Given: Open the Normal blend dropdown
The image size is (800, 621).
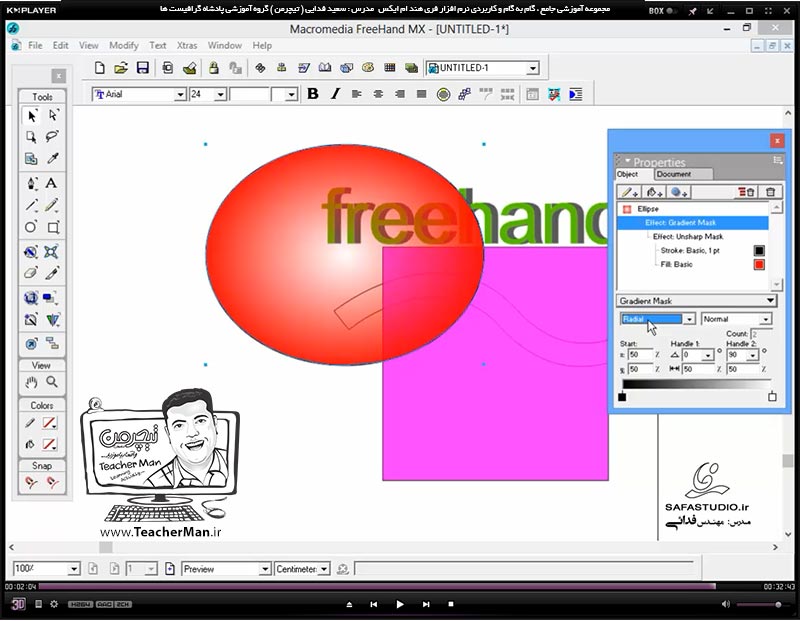Looking at the screenshot, I should coord(765,319).
